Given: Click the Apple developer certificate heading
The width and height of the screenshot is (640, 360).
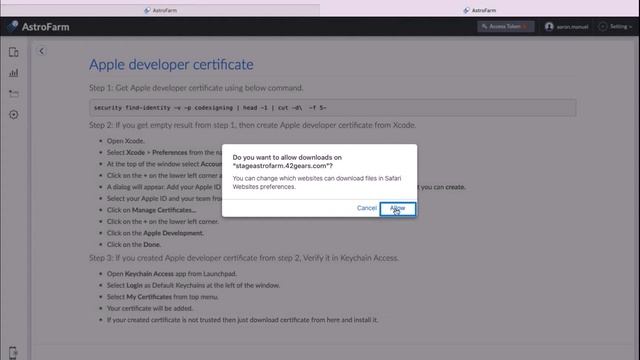Looking at the screenshot, I should click(171, 64).
